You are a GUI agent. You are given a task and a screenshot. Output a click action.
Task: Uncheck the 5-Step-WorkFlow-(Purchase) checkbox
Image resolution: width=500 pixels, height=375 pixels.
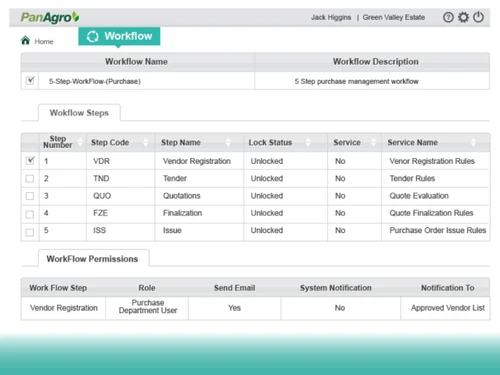30,81
